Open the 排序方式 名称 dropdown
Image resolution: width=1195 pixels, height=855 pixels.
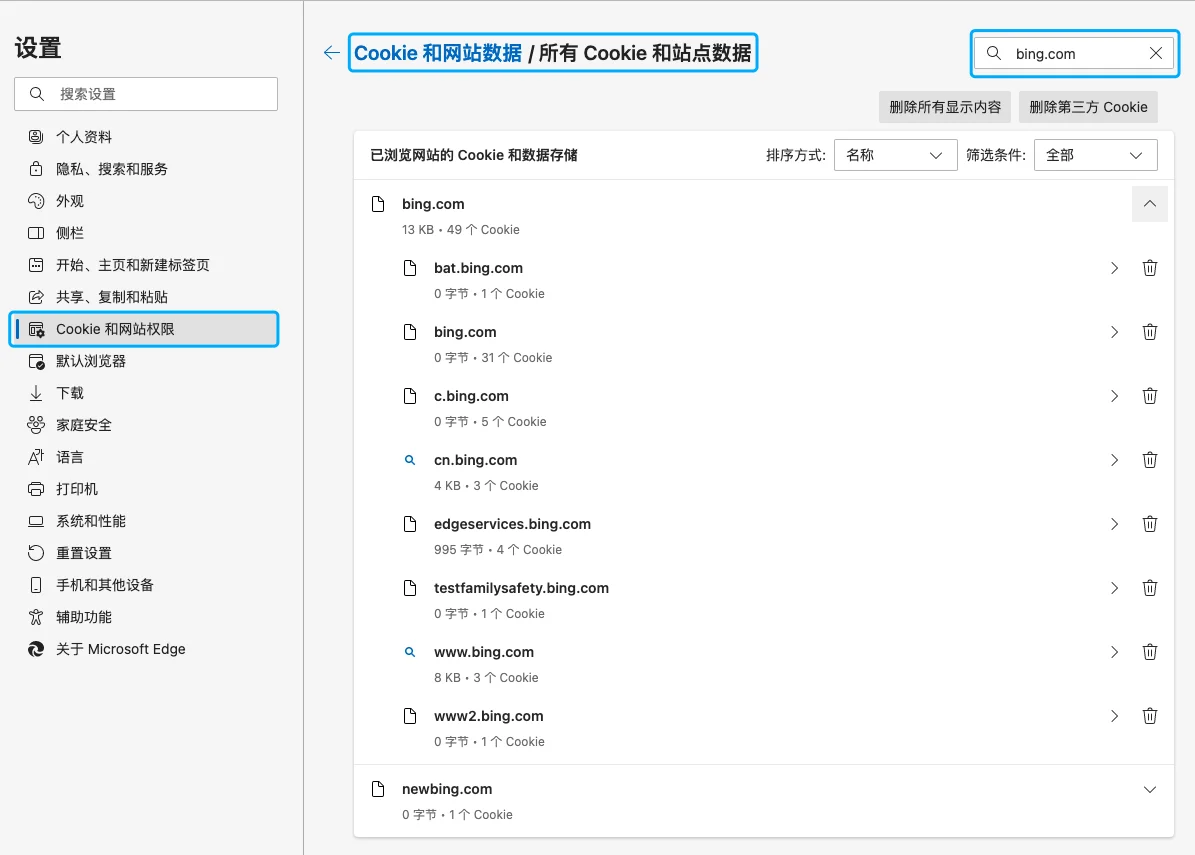pyautogui.click(x=895, y=155)
